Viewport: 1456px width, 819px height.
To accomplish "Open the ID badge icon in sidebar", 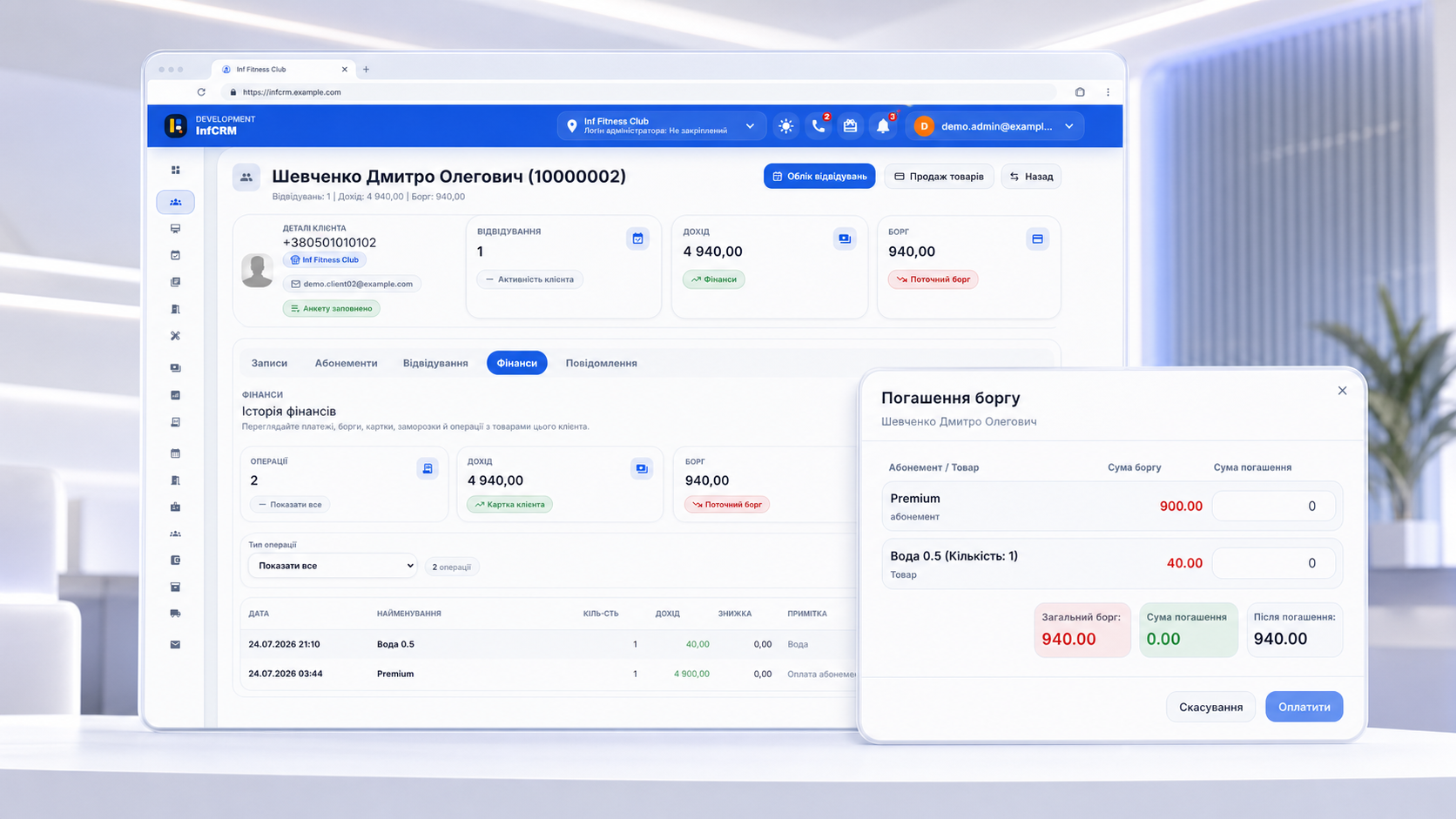I will [175, 507].
